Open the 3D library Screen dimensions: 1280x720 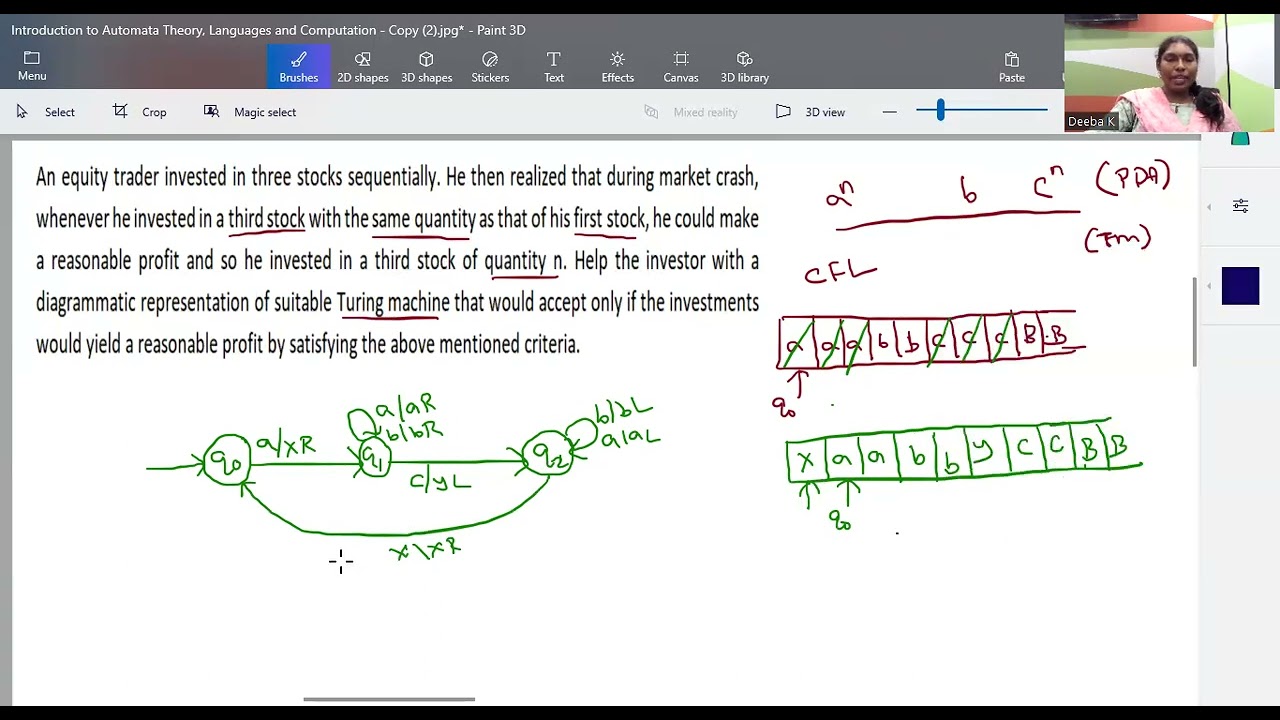click(744, 67)
